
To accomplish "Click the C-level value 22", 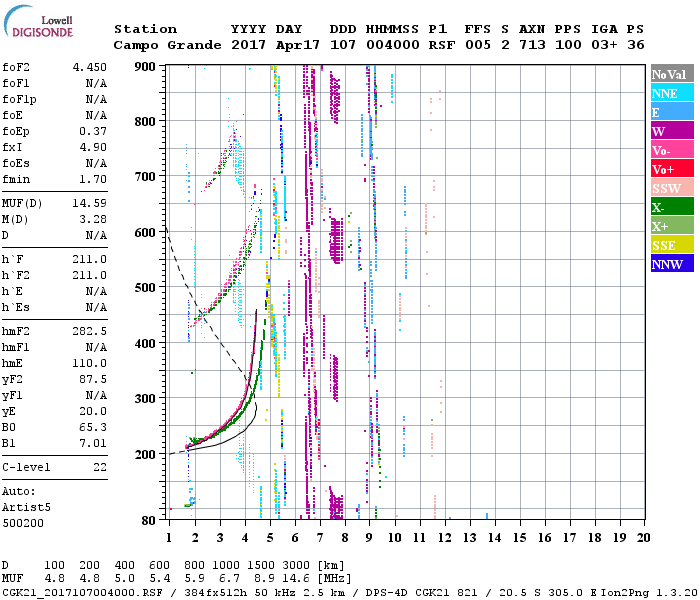I will click(x=100, y=467).
